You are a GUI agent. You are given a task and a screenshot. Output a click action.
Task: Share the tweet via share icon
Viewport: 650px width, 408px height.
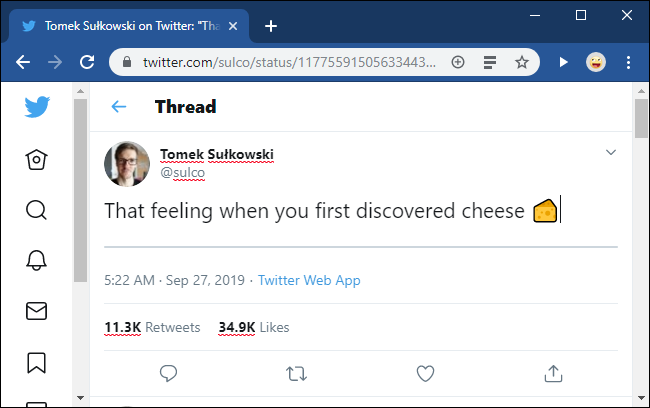pos(553,373)
